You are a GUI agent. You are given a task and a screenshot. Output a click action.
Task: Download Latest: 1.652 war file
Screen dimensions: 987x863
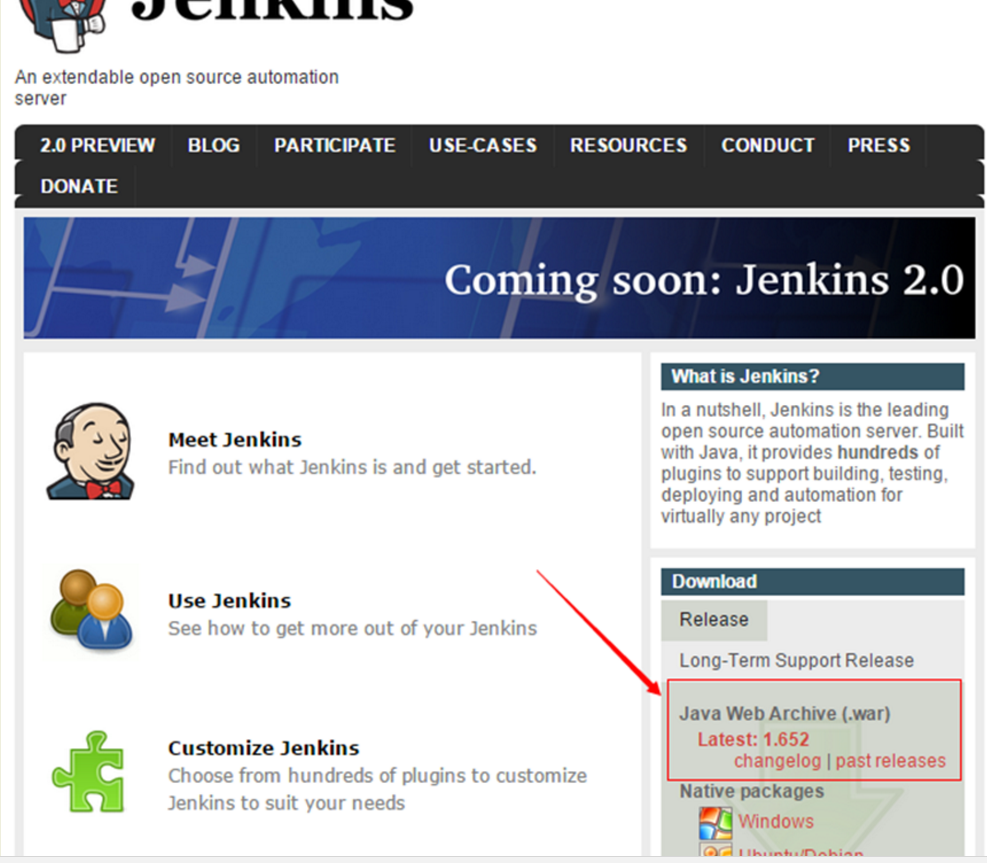753,739
